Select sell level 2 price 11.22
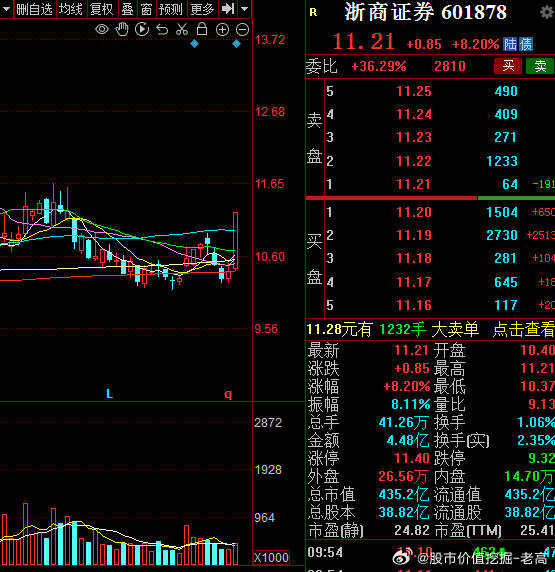Screen dimensions: 555x572 pyautogui.click(x=414, y=161)
